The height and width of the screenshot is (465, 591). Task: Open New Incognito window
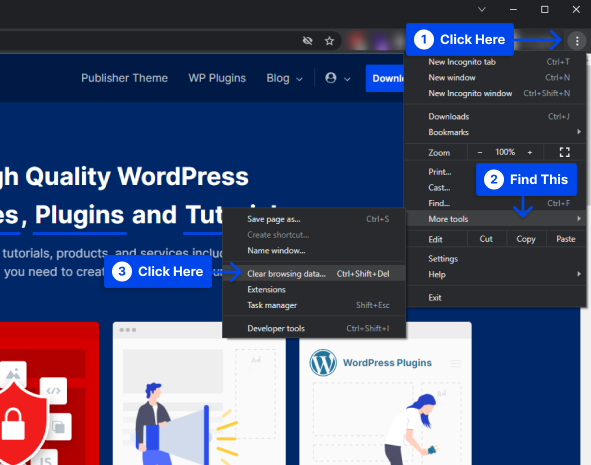point(495,93)
